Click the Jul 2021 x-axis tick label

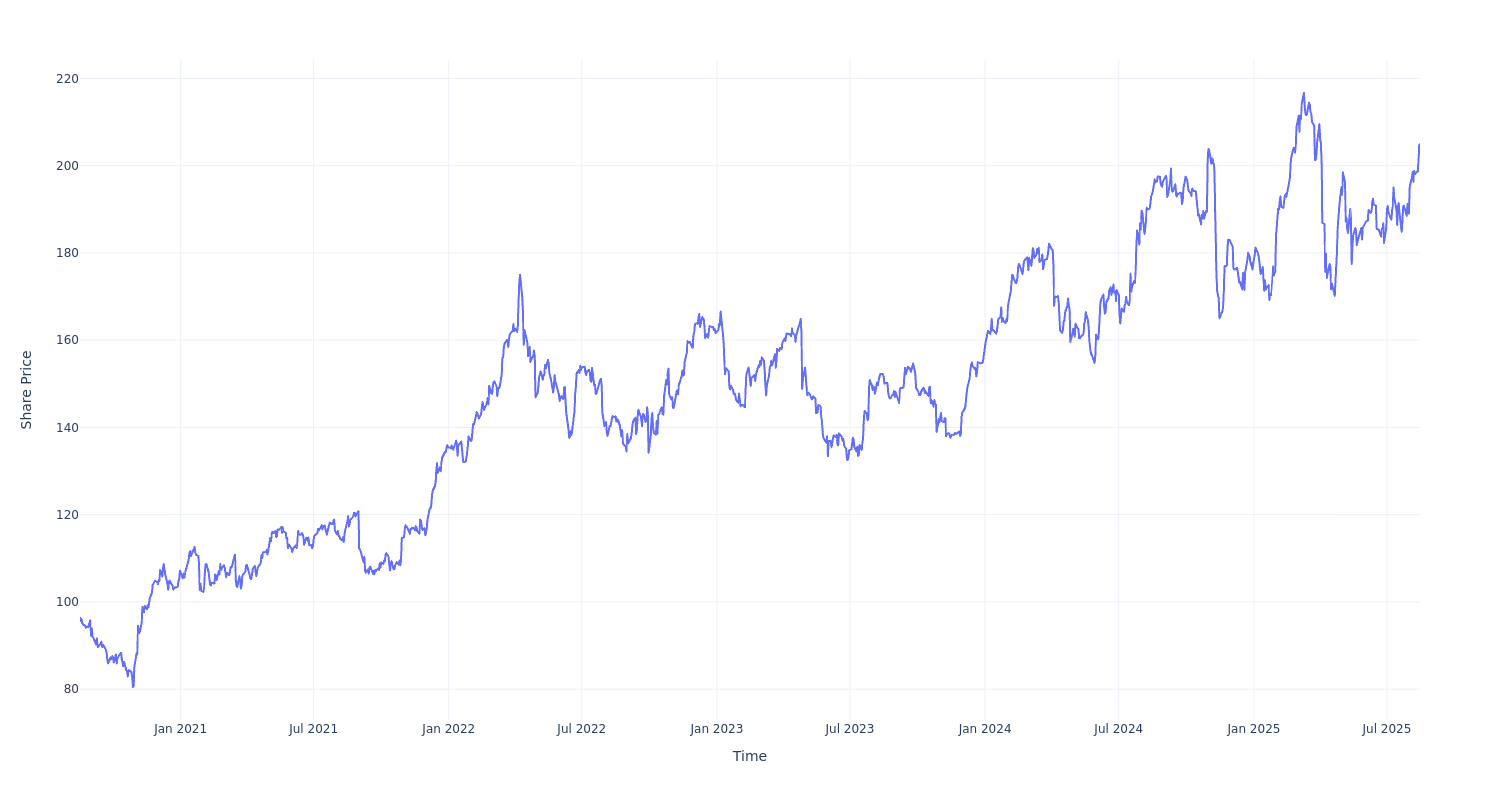[313, 729]
